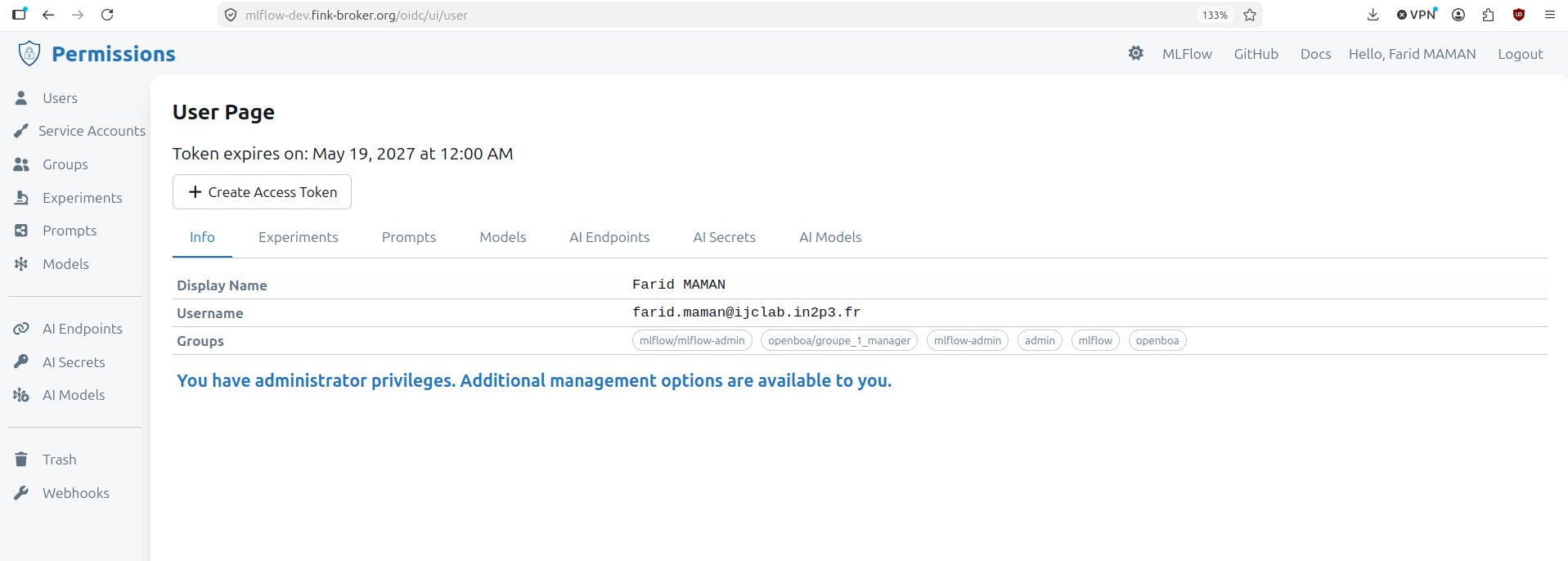Click the browser address bar URL
1568x561 pixels.
tap(357, 15)
